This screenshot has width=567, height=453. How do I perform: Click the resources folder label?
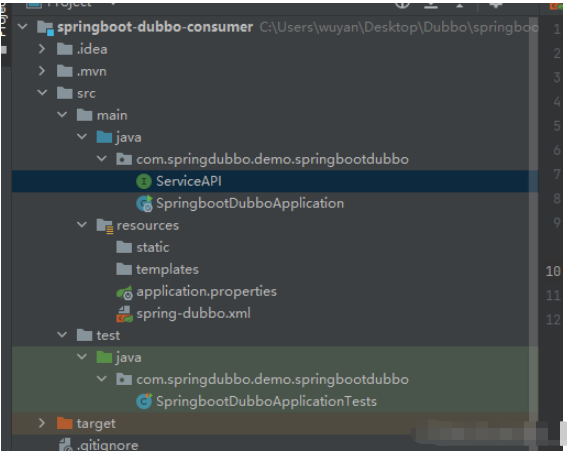pyautogui.click(x=148, y=226)
